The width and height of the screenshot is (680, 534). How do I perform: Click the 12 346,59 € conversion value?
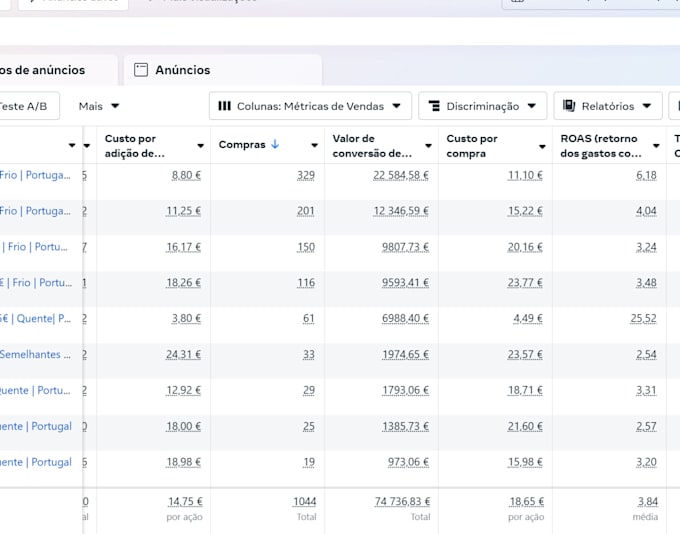(x=401, y=211)
